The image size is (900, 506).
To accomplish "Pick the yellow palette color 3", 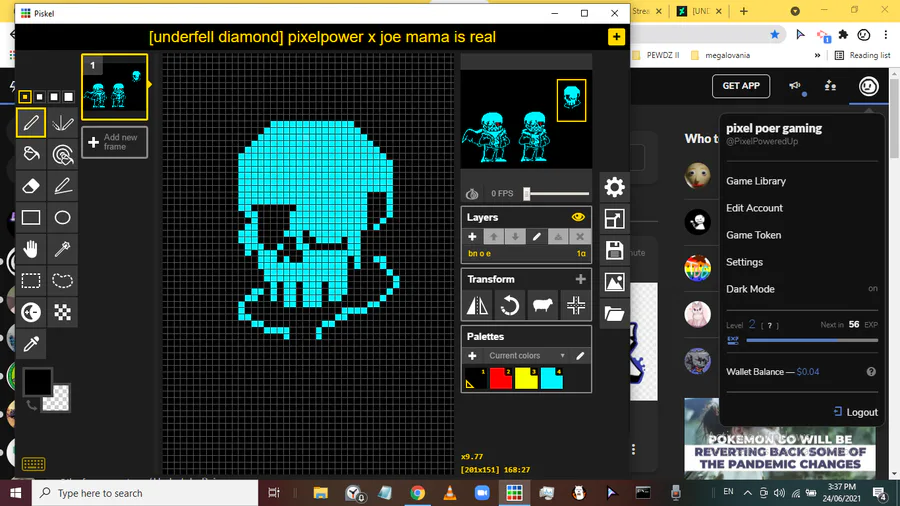I will tap(526, 379).
